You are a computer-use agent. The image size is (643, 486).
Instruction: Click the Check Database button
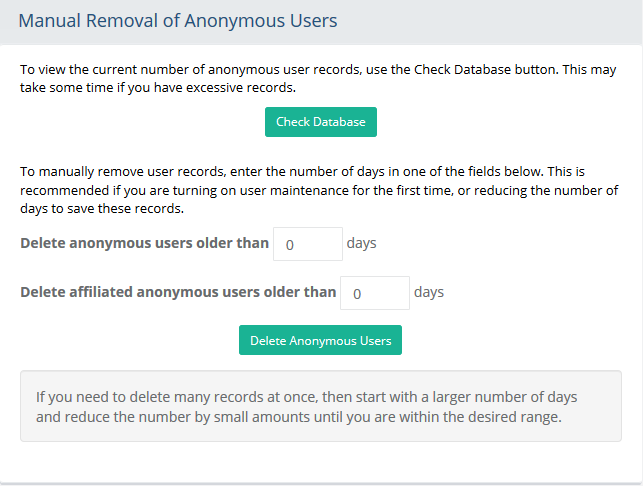[x=320, y=122]
